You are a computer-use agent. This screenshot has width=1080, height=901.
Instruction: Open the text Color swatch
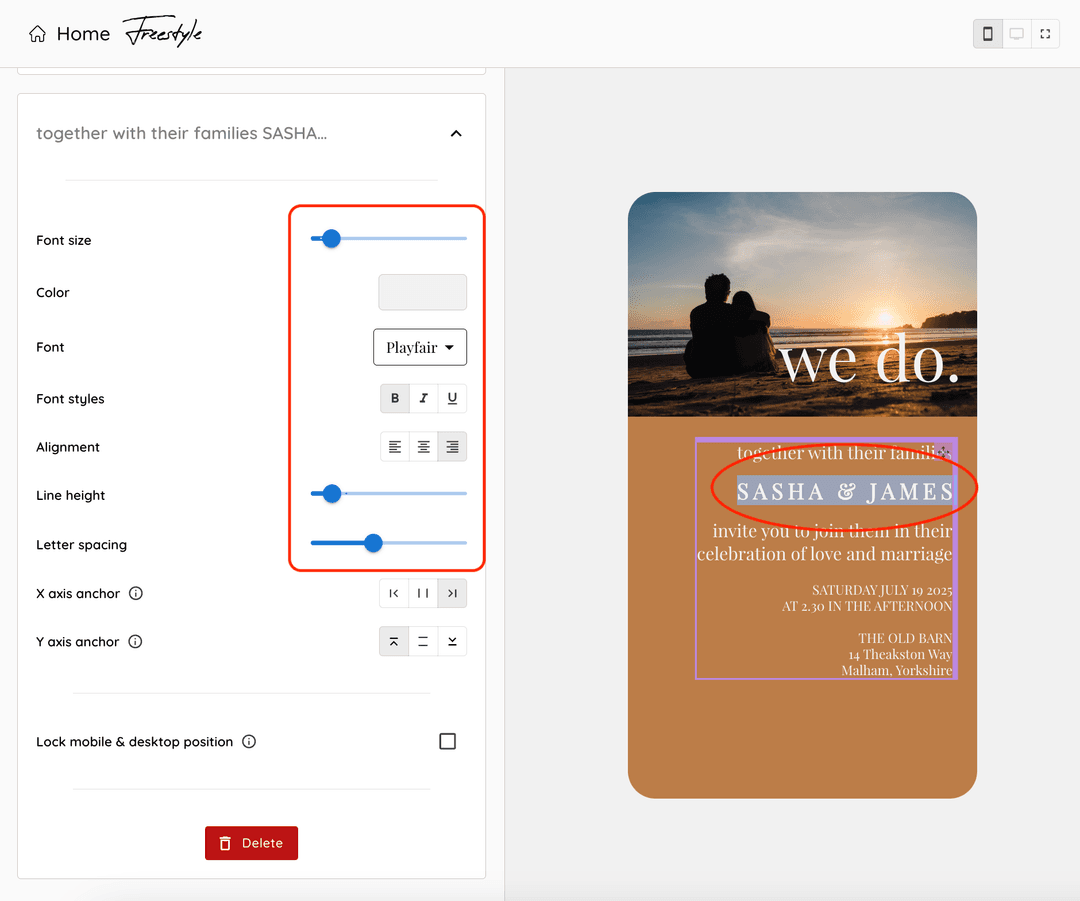coord(422,293)
